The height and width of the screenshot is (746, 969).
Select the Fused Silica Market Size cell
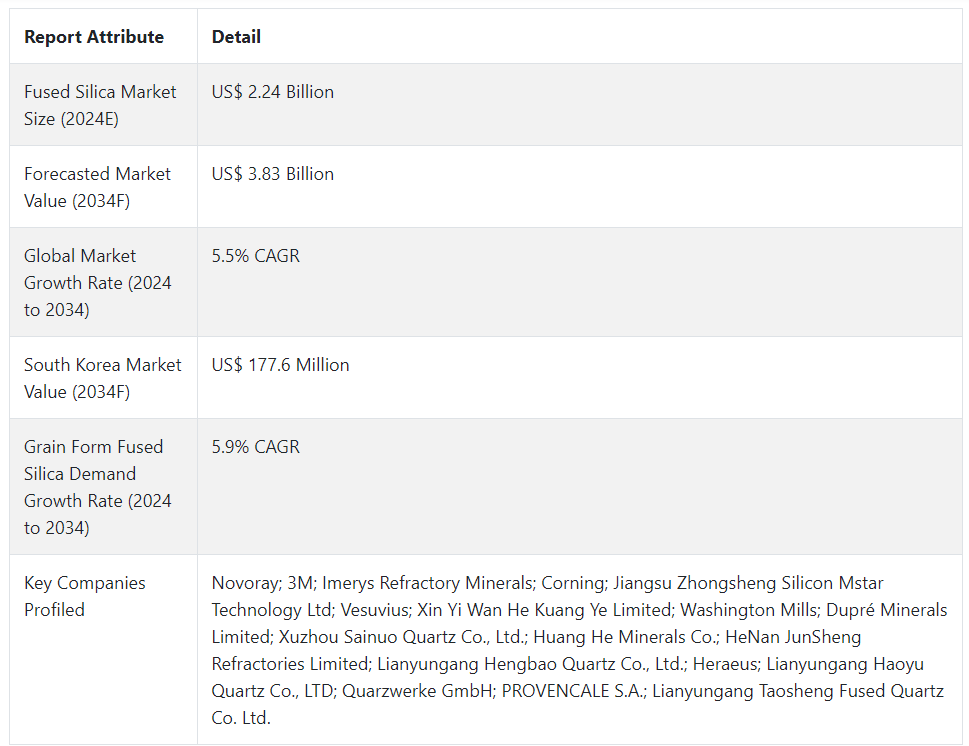100,105
